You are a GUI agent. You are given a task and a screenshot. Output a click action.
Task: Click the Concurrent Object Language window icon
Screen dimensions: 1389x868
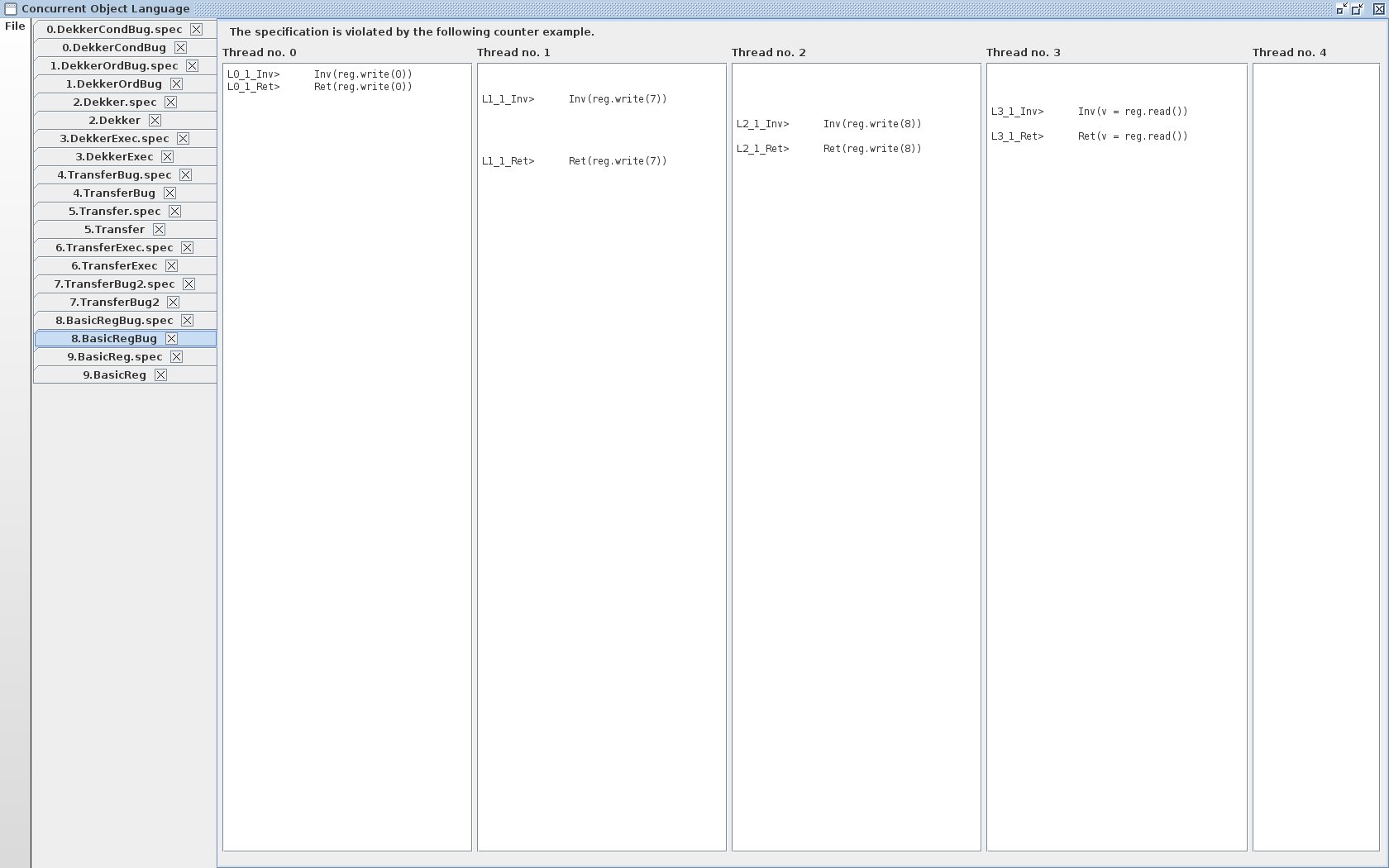tap(10, 9)
